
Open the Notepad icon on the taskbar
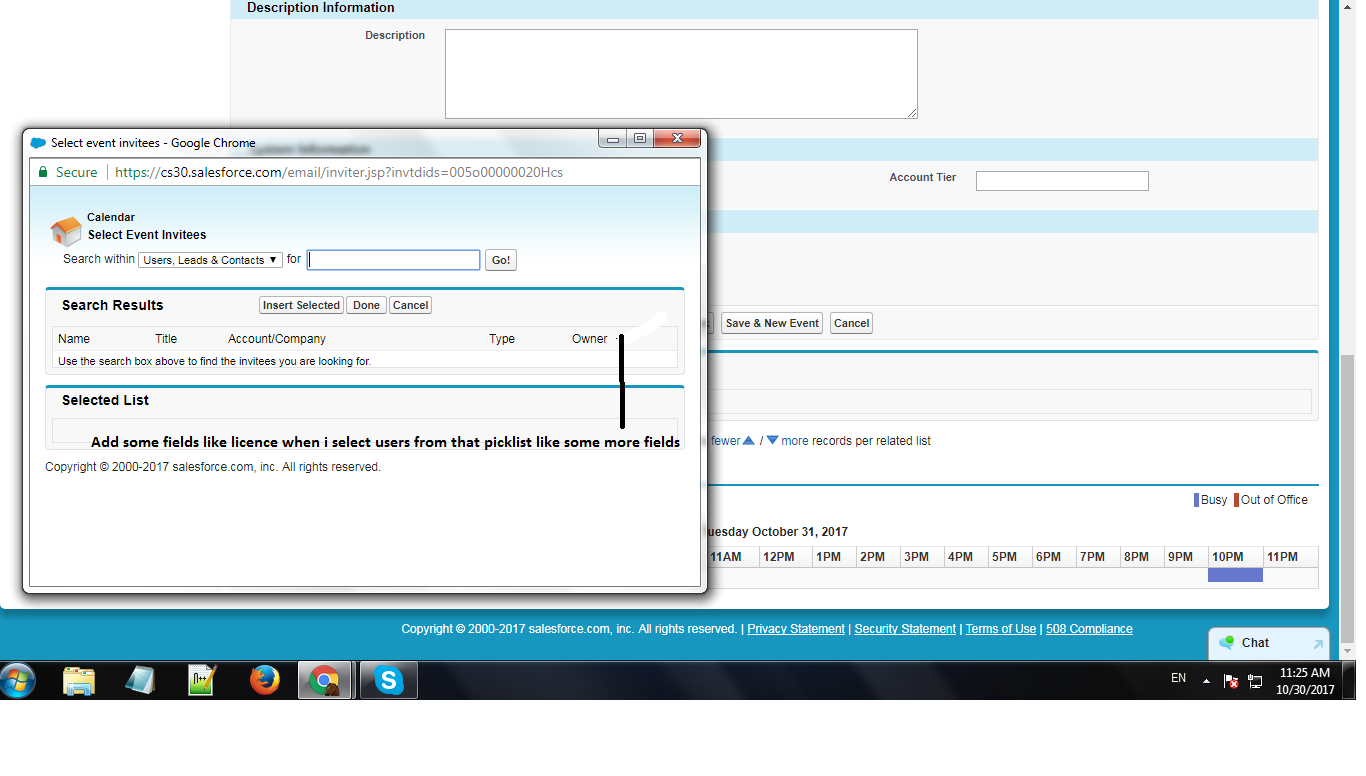pos(140,681)
